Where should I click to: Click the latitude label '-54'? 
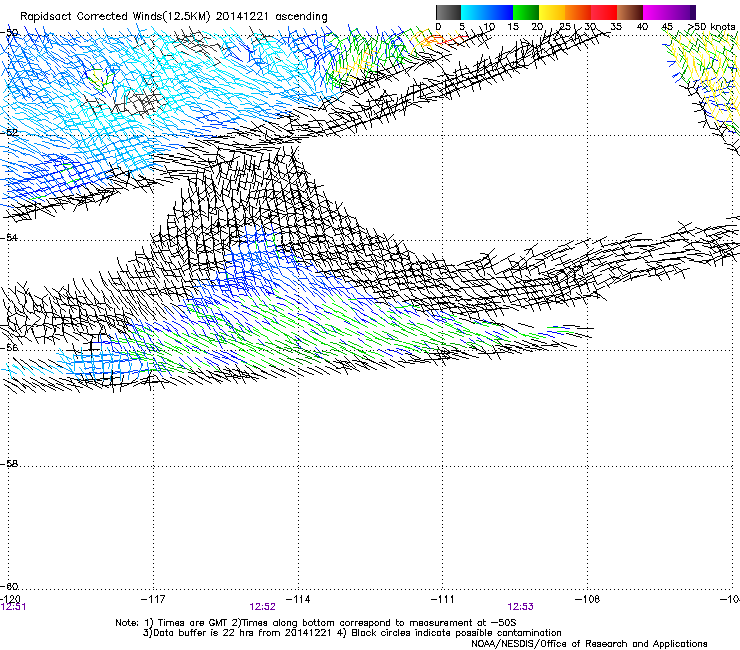[x=8, y=237]
